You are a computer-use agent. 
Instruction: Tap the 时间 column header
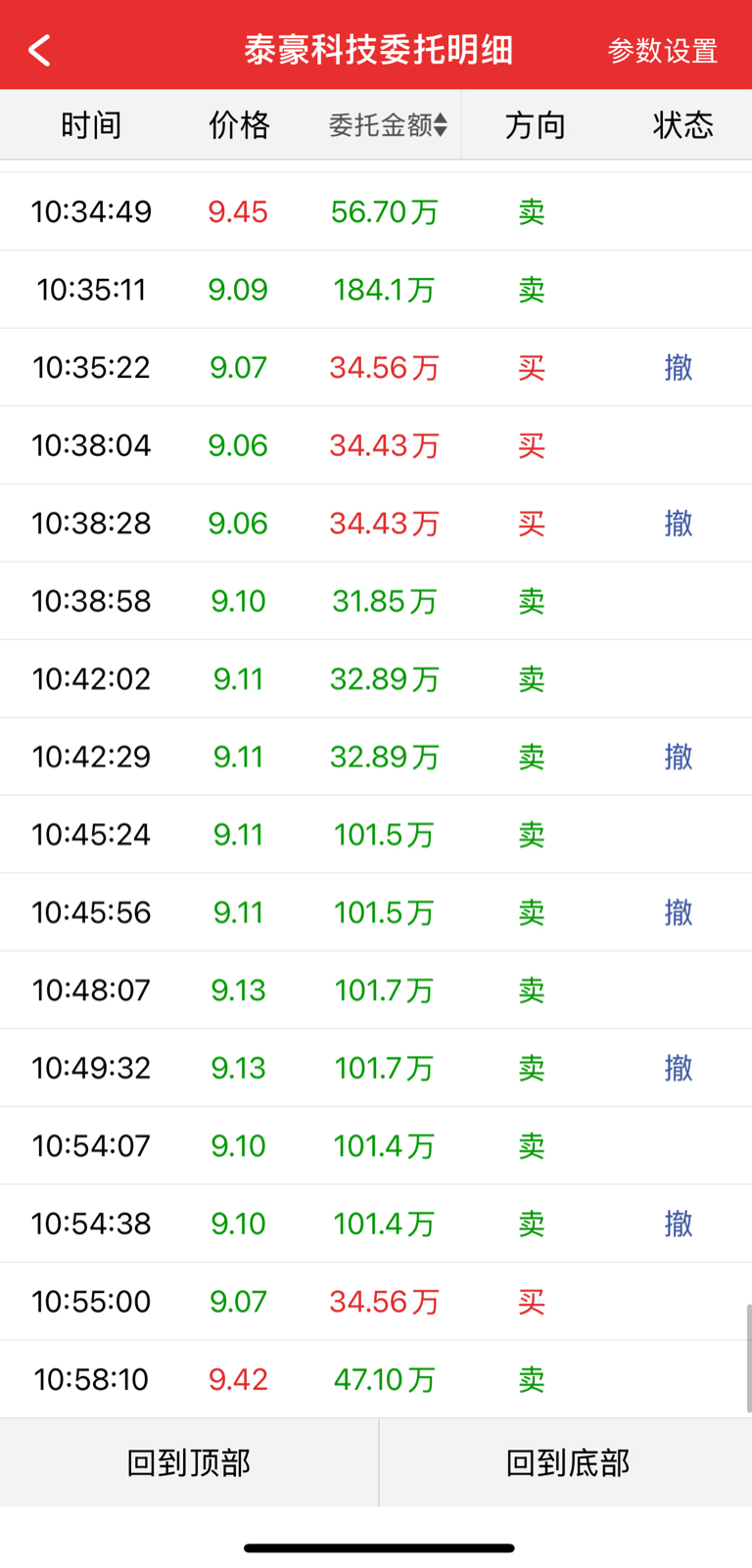tap(91, 125)
